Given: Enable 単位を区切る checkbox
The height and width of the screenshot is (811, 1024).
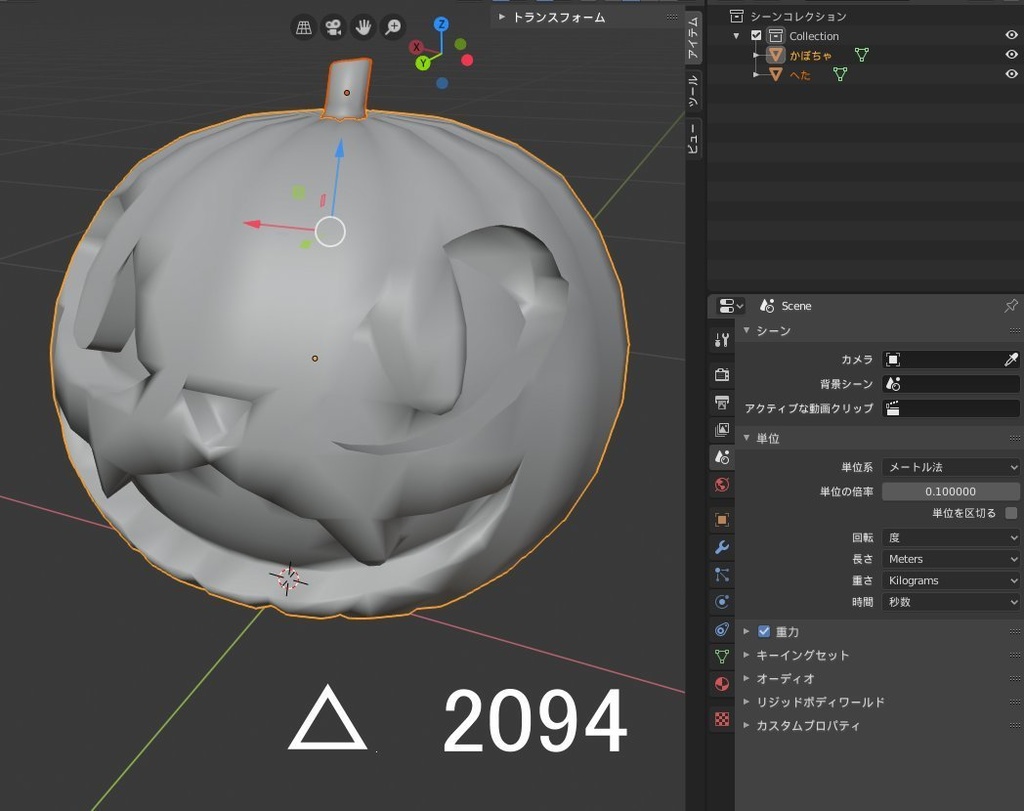Looking at the screenshot, I should [1011, 513].
